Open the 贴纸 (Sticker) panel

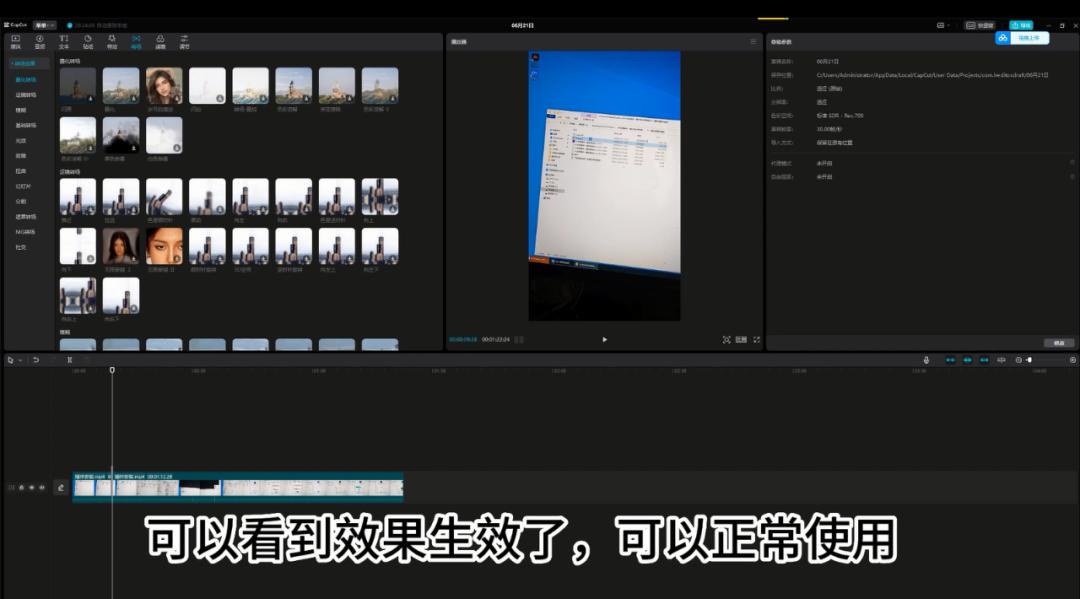[x=86, y=41]
